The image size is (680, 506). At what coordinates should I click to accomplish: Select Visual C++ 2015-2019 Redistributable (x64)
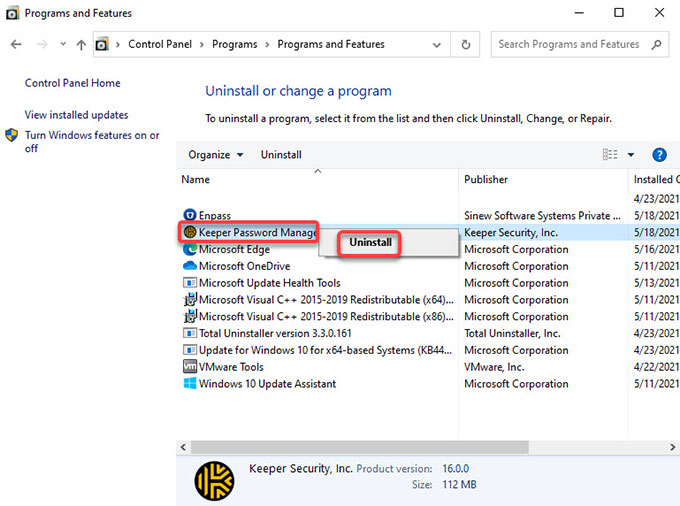326,300
